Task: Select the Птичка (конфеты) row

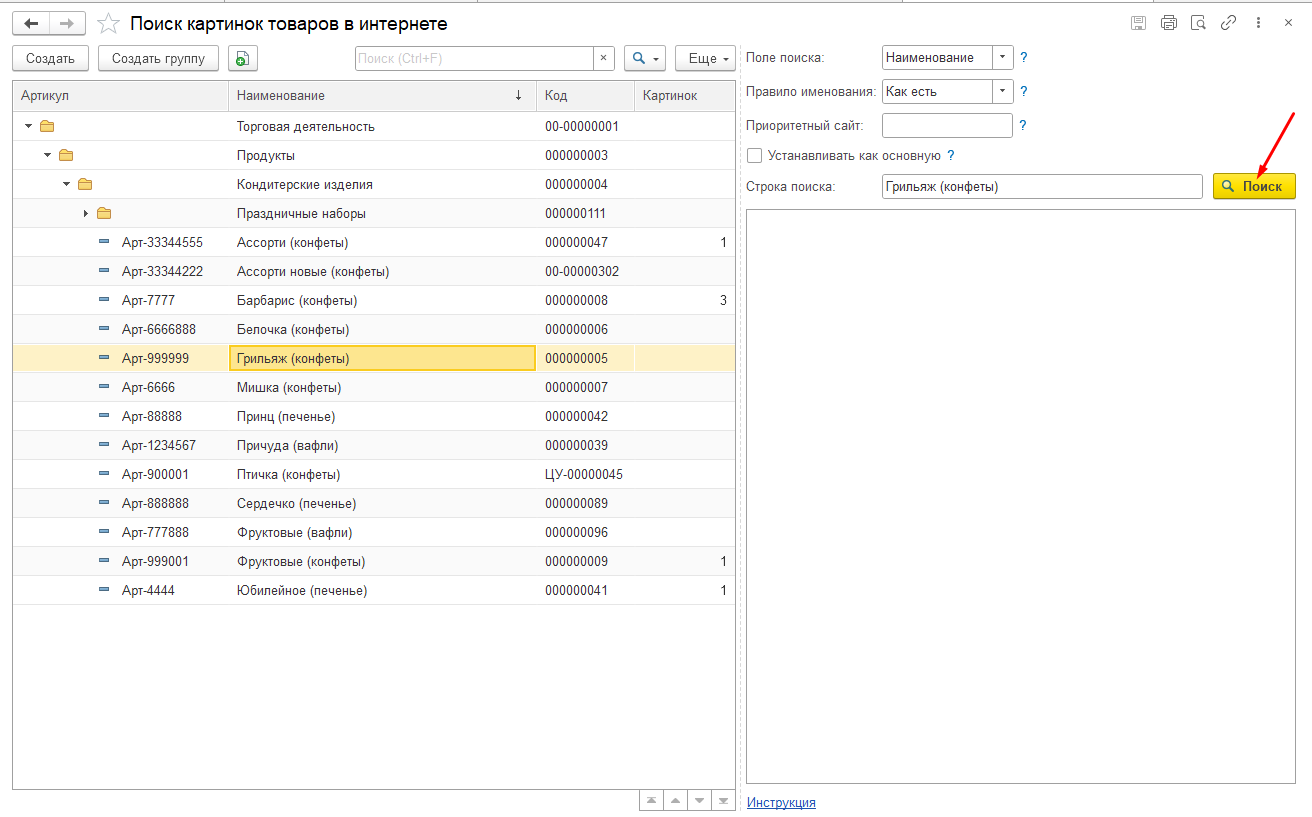Action: point(374,474)
